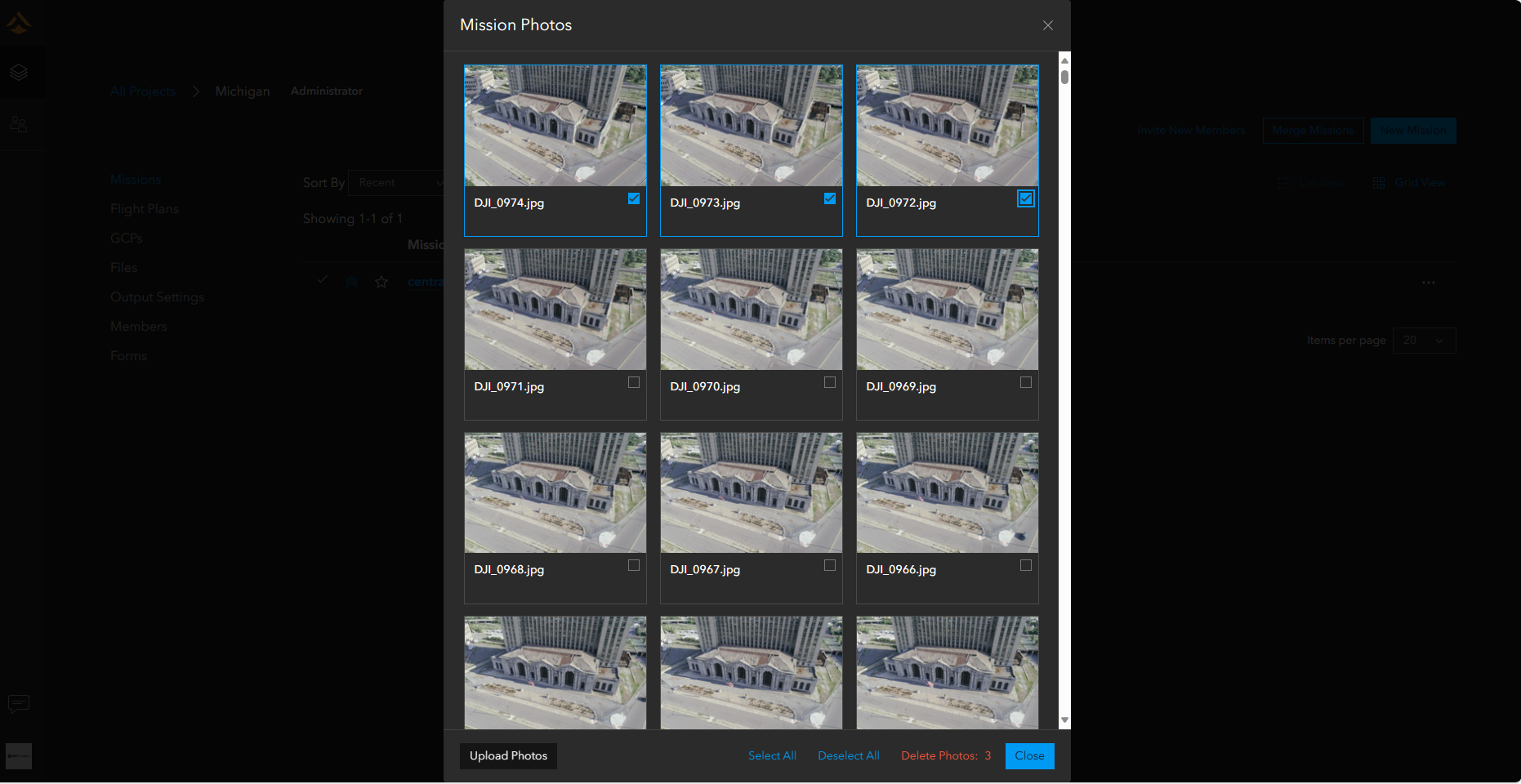Click the Upload Photos button
This screenshot has width=1521, height=784.
click(x=507, y=755)
